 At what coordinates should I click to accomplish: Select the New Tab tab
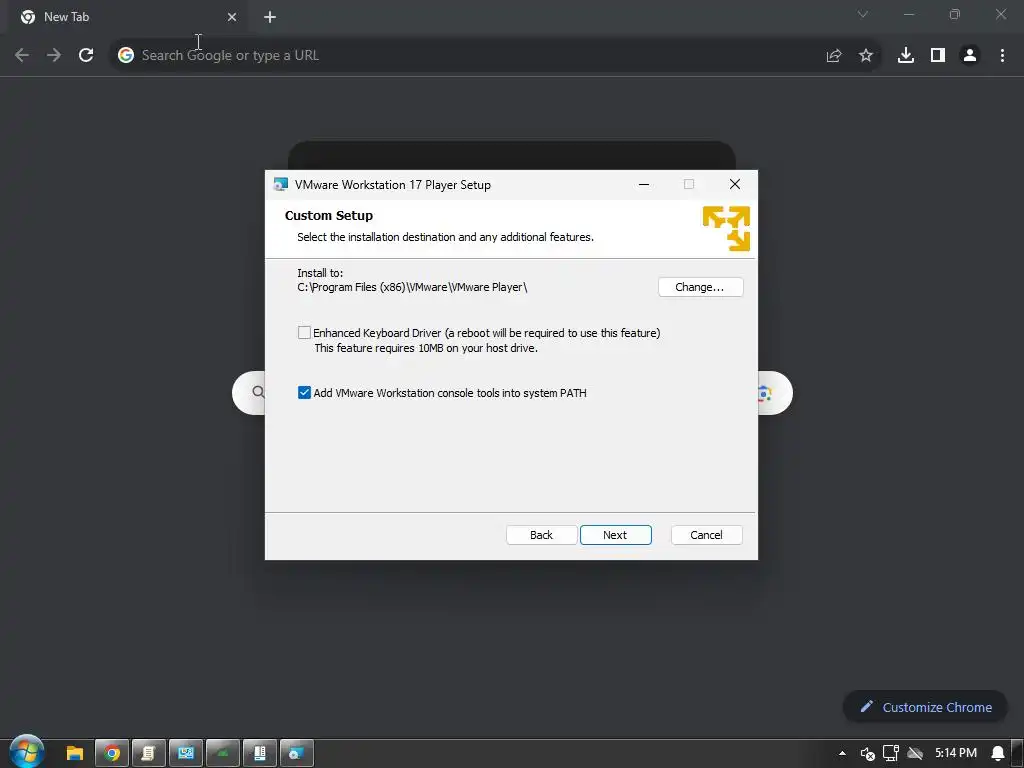127,17
